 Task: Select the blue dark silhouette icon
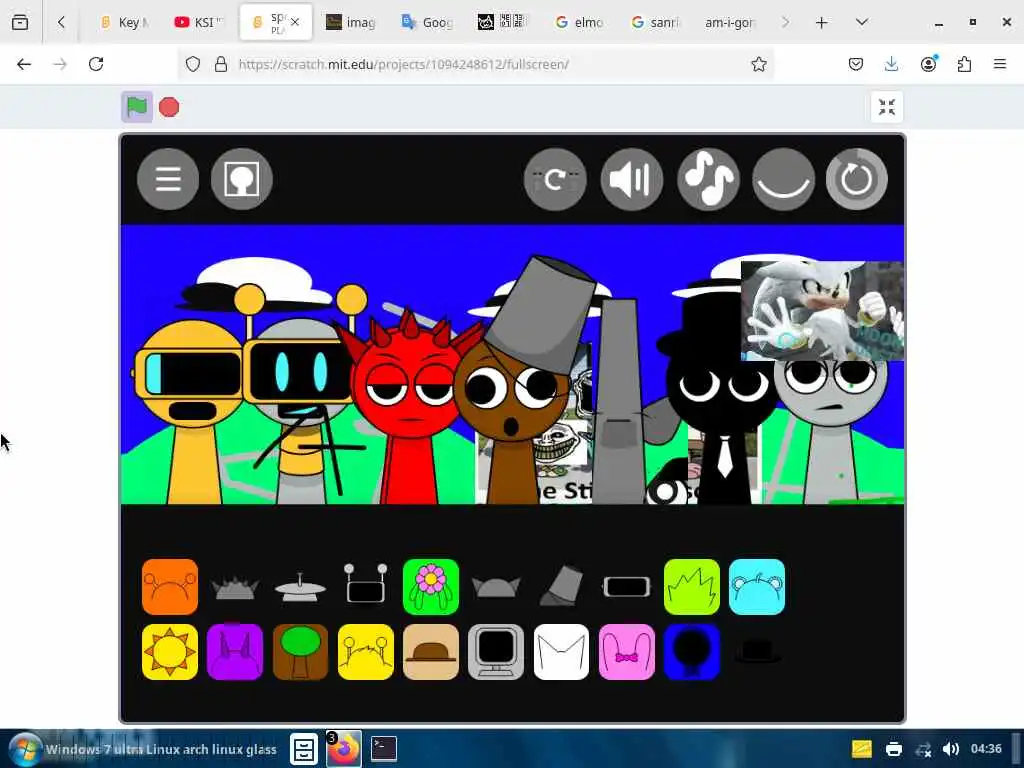coord(692,652)
